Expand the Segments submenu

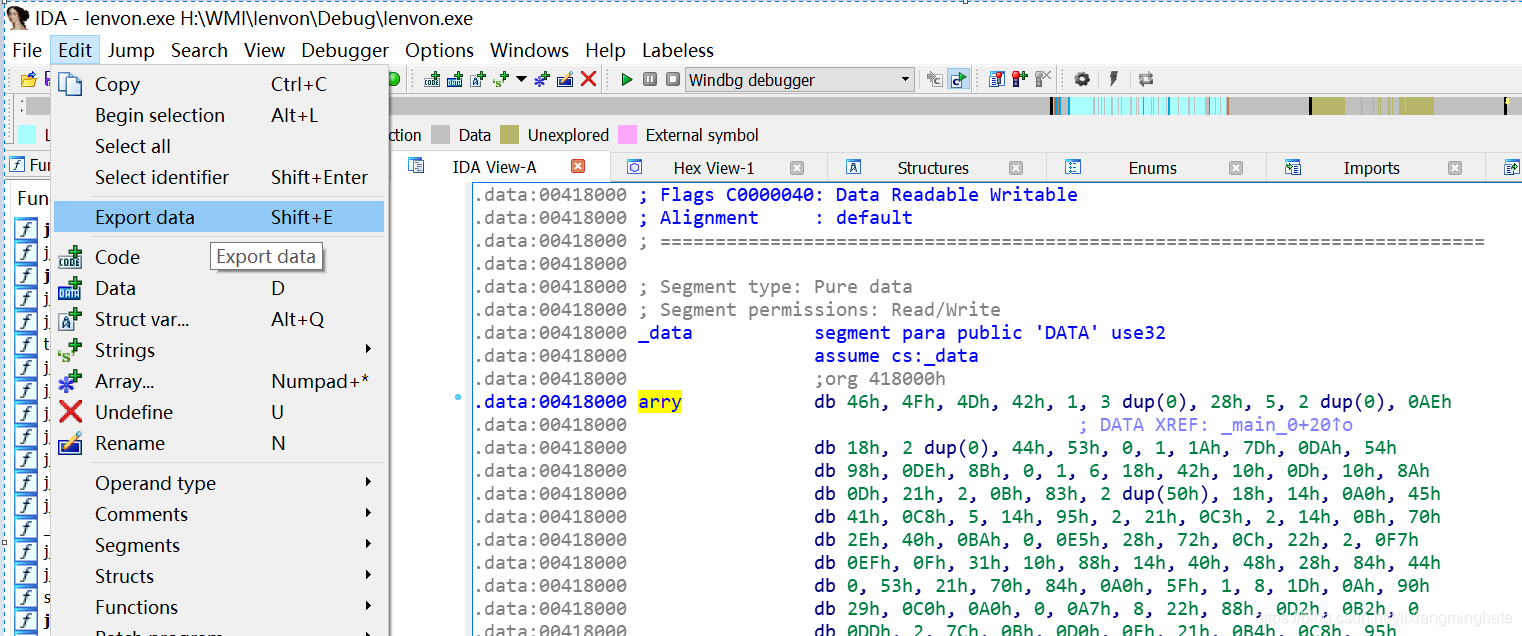pyautogui.click(x=219, y=545)
